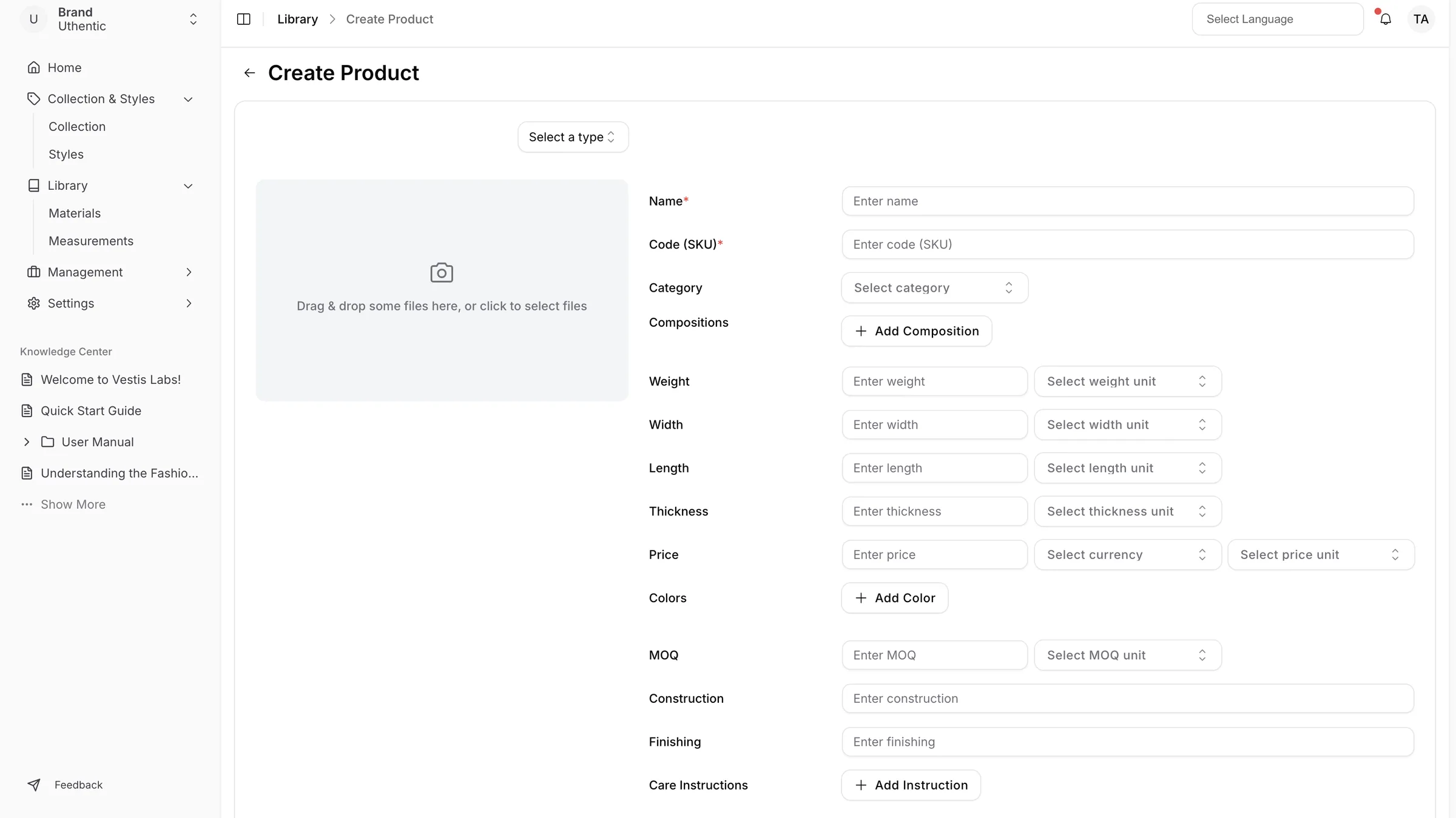Click the Enter construction field
Image resolution: width=1456 pixels, height=818 pixels.
point(1127,699)
